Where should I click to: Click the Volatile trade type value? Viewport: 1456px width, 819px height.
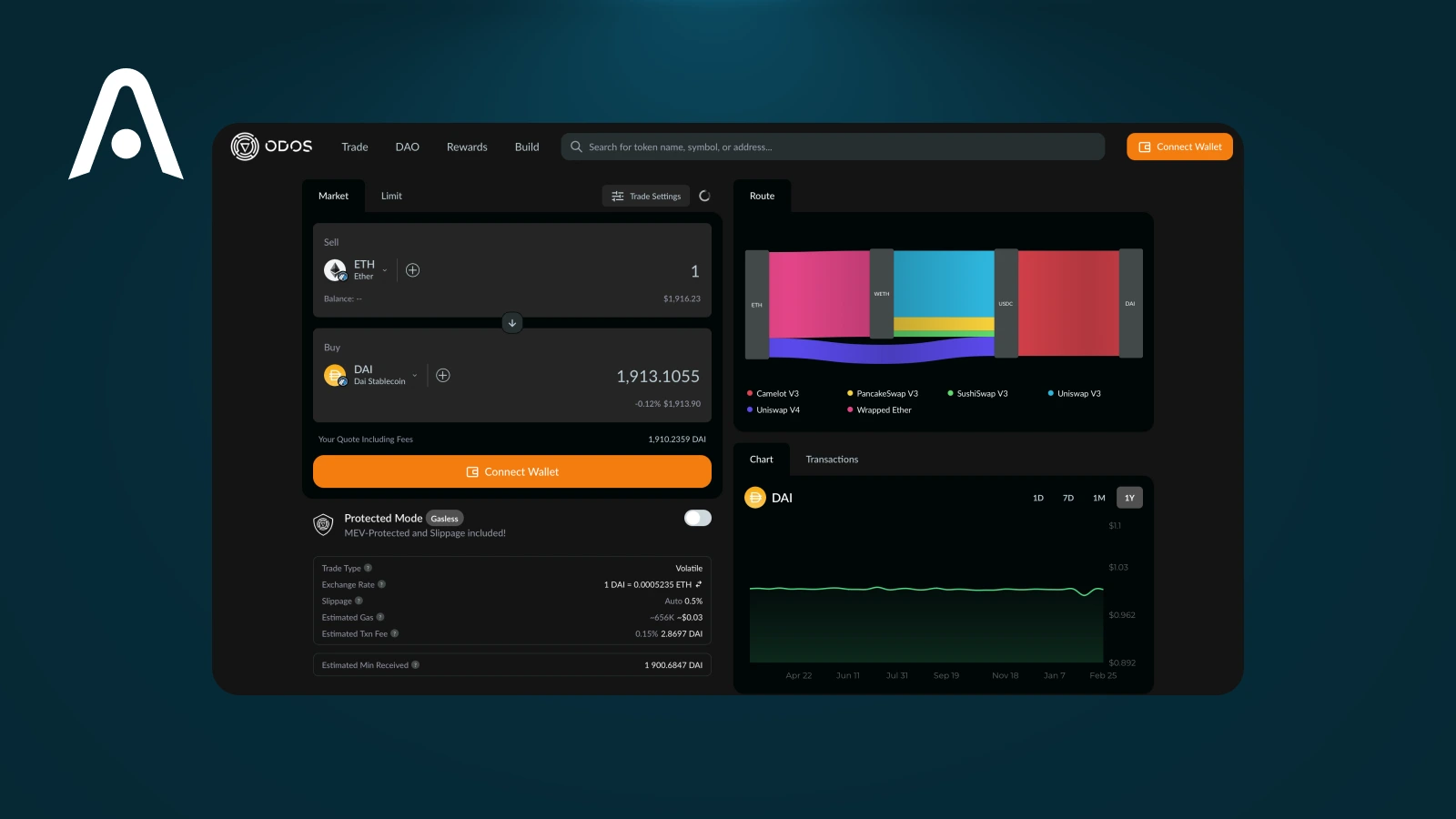[689, 568]
